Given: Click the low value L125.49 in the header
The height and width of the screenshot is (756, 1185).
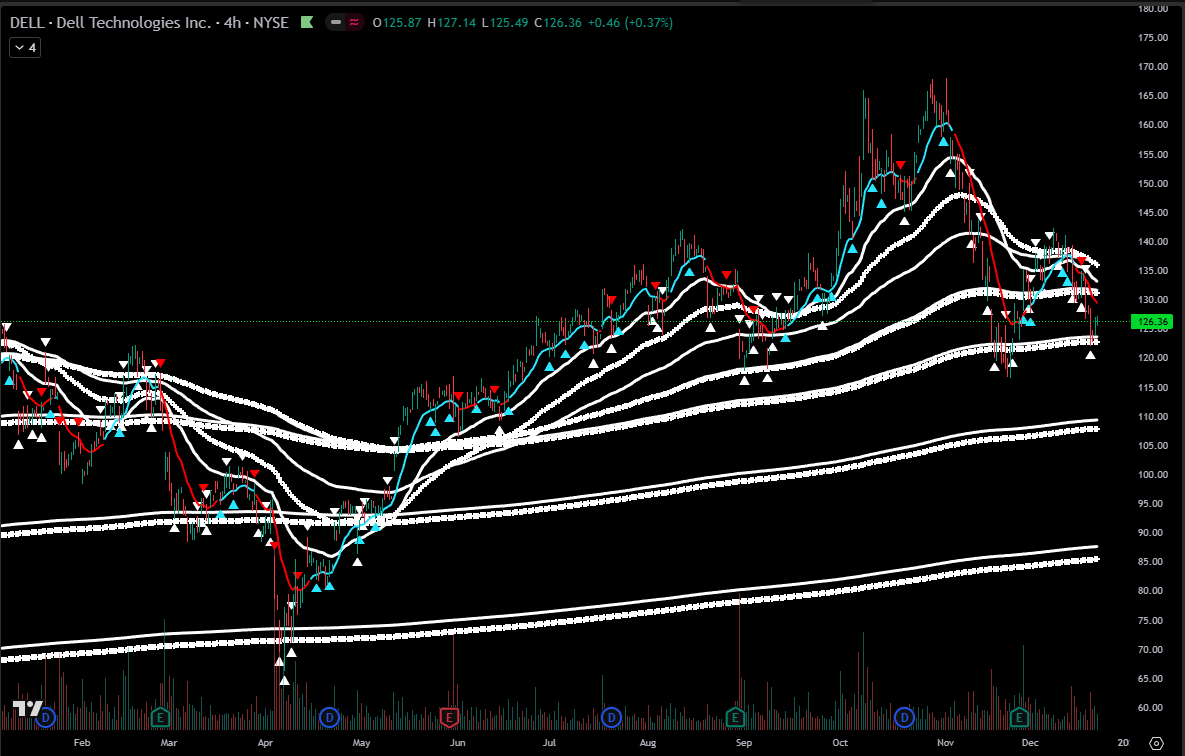Looking at the screenshot, I should 505,23.
